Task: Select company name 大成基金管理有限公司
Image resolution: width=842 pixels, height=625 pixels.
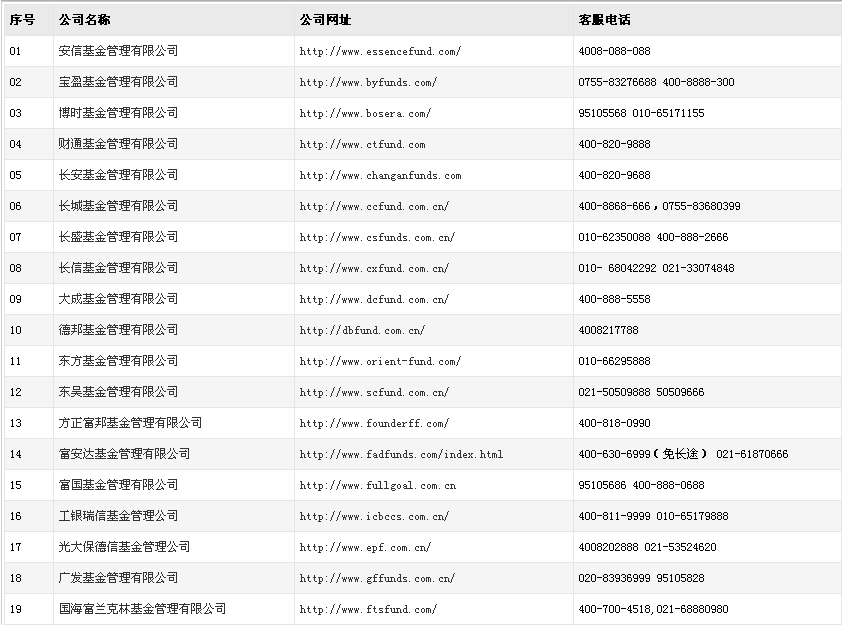Action: coord(118,299)
